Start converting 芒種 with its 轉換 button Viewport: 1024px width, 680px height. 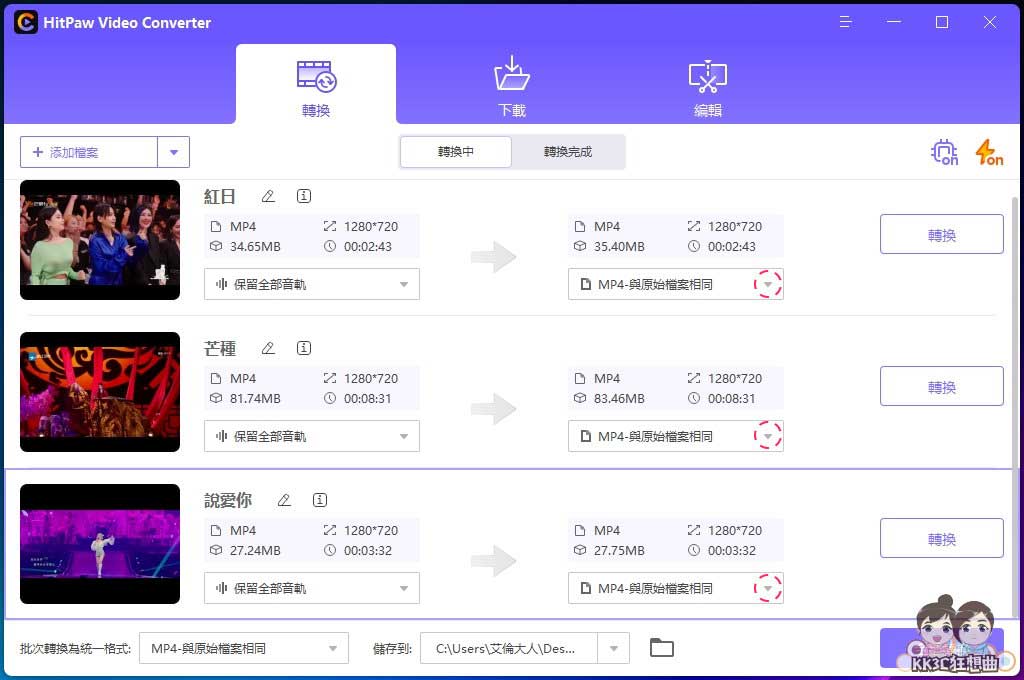coord(941,386)
